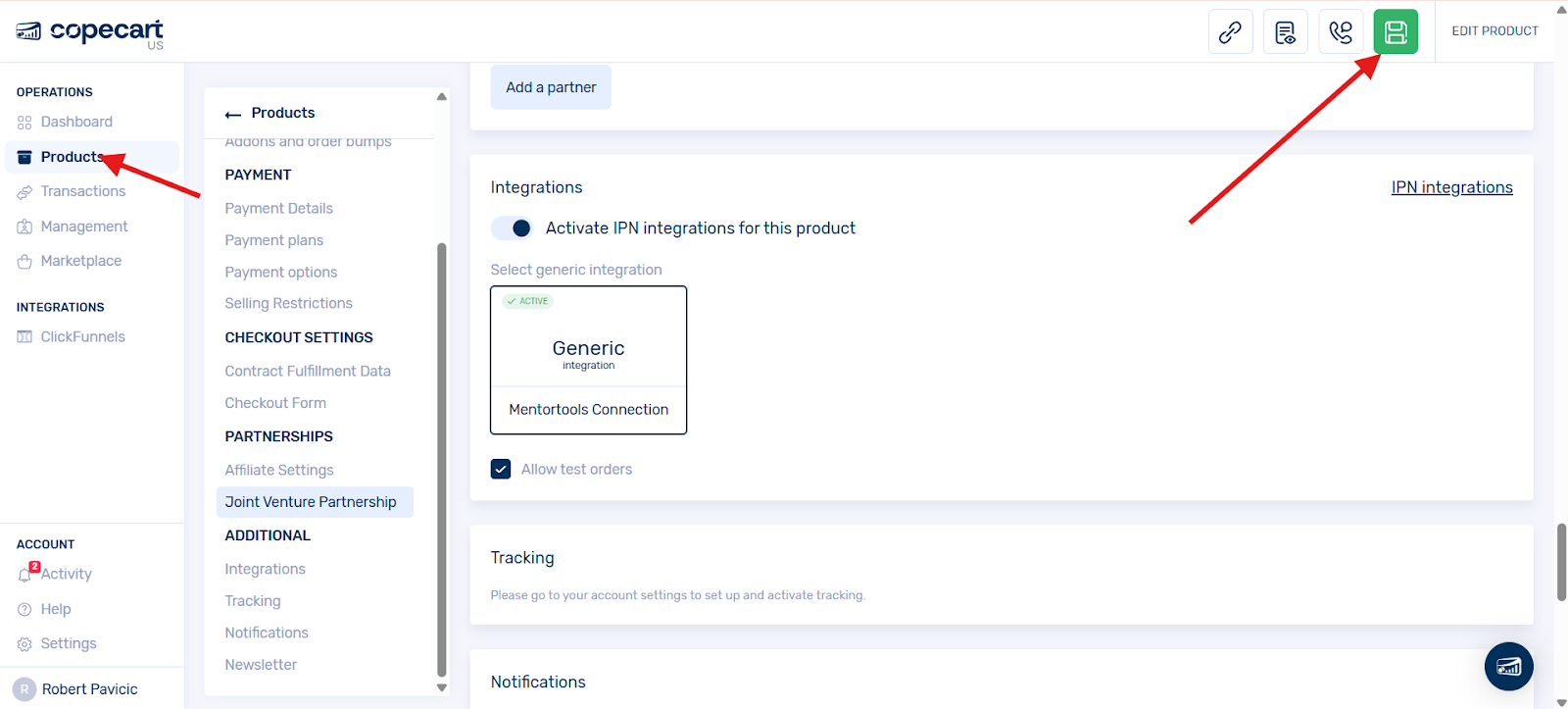Open the IPN integrations link
This screenshot has height=709, width=1568.
(1452, 187)
